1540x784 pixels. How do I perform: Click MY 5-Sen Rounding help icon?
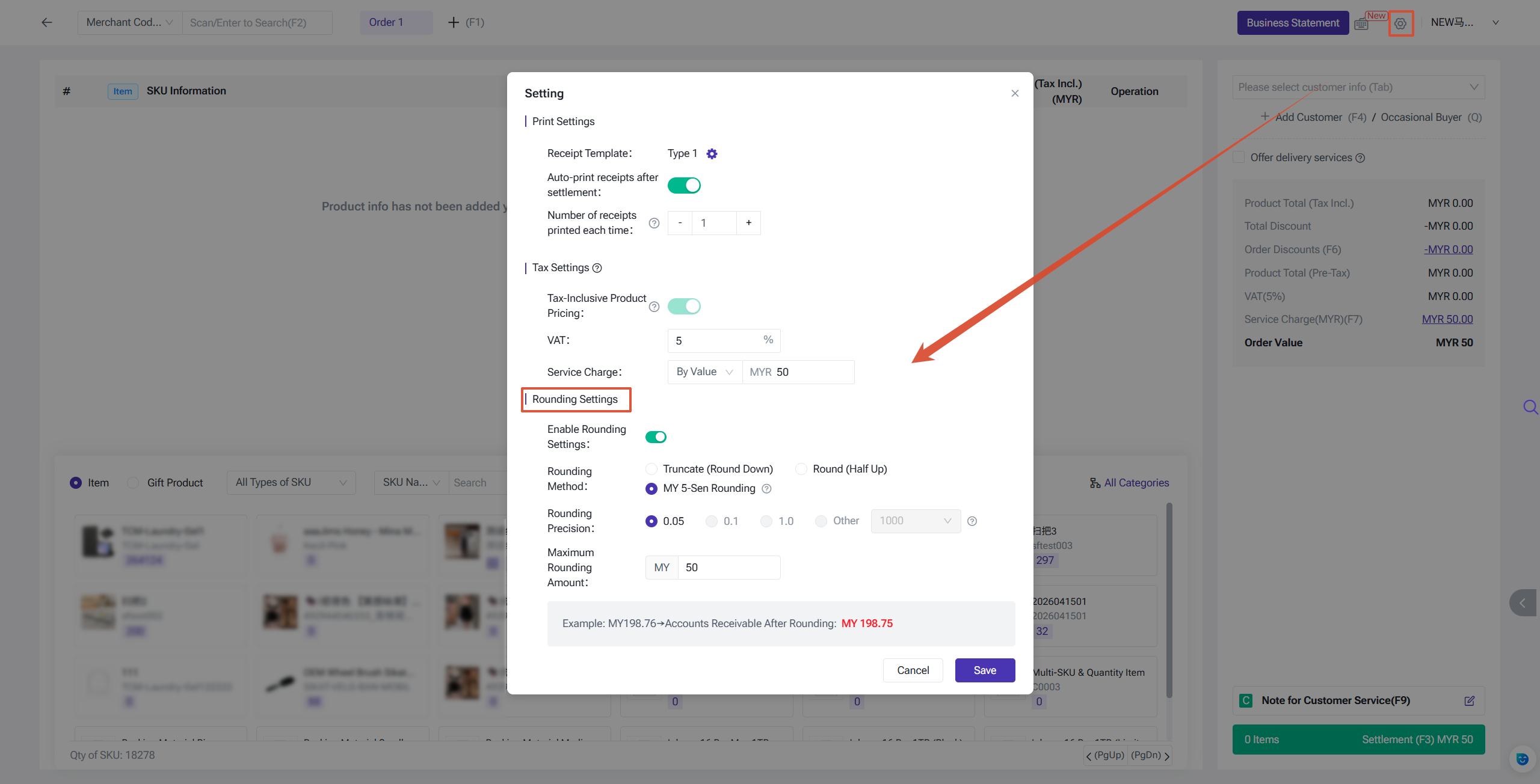(x=766, y=489)
